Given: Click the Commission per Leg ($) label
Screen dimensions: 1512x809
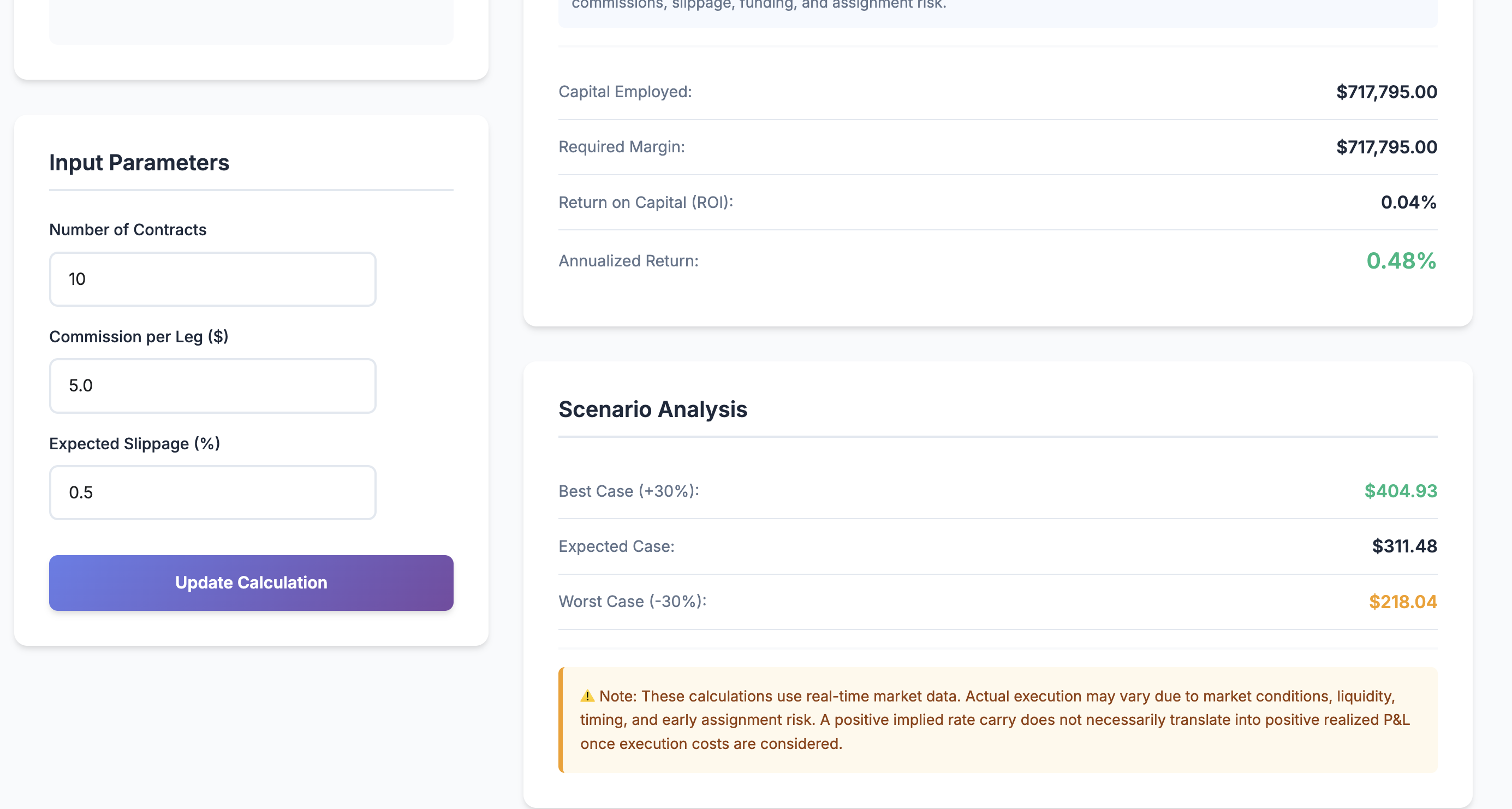Looking at the screenshot, I should tap(139, 336).
